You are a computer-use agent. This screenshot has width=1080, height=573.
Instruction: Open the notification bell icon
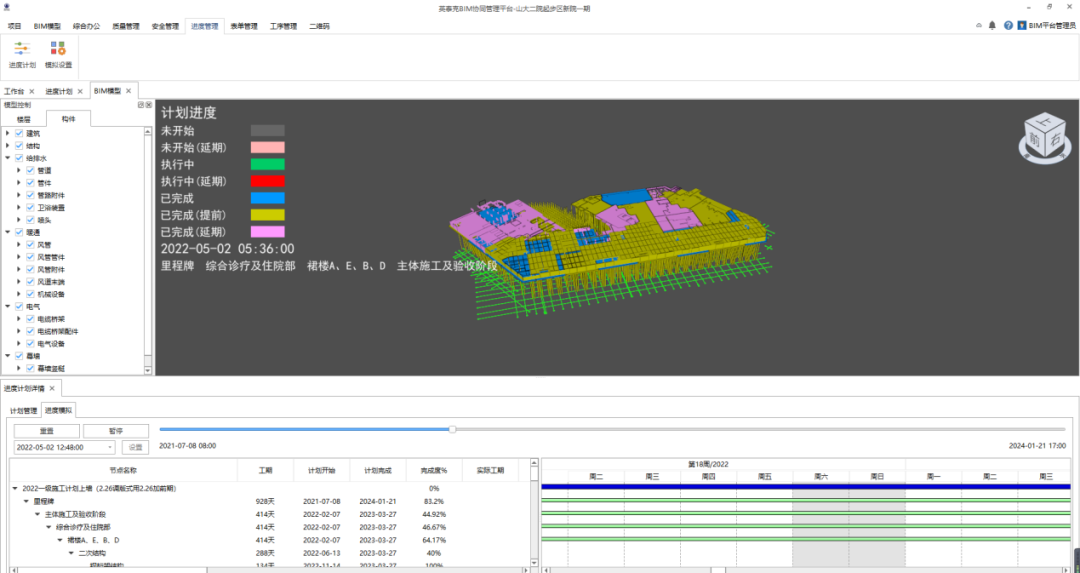pyautogui.click(x=992, y=25)
